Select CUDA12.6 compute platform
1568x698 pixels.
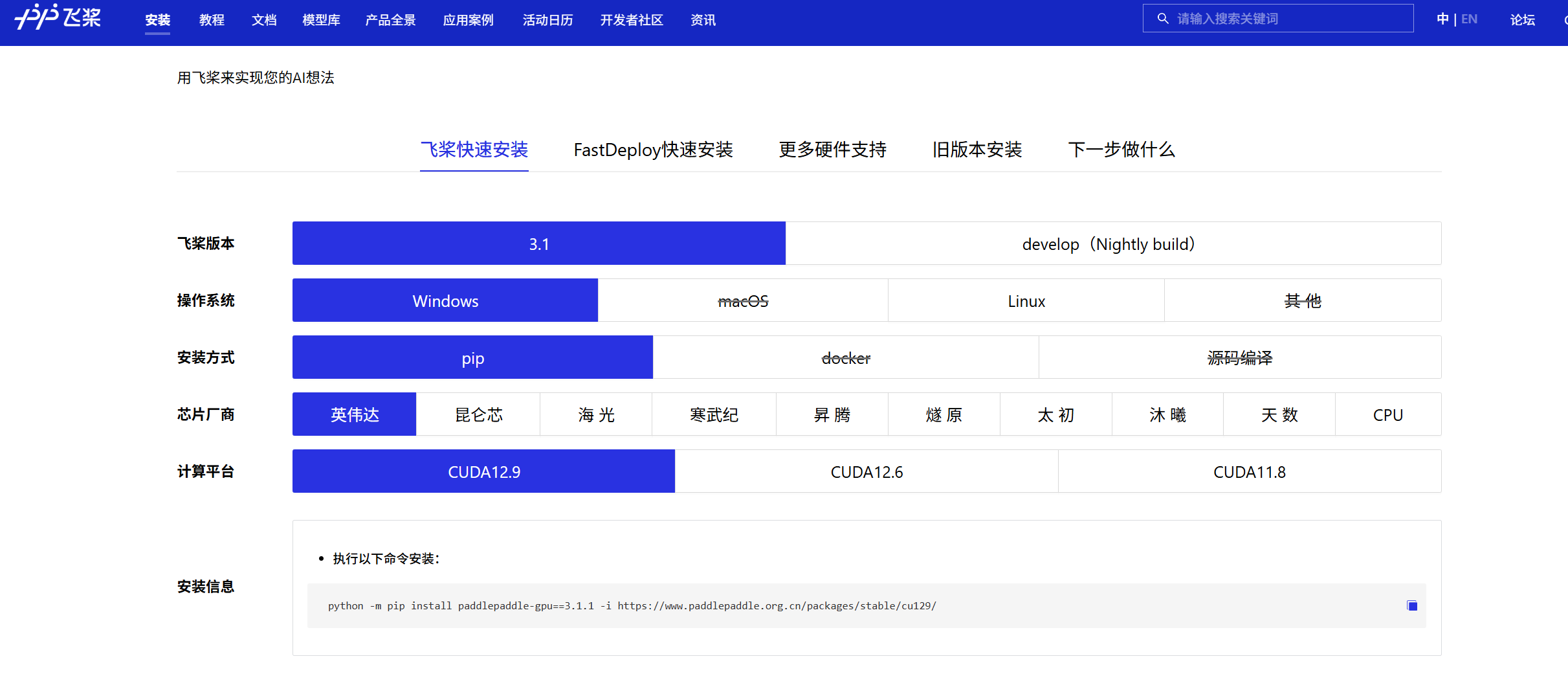[867, 471]
